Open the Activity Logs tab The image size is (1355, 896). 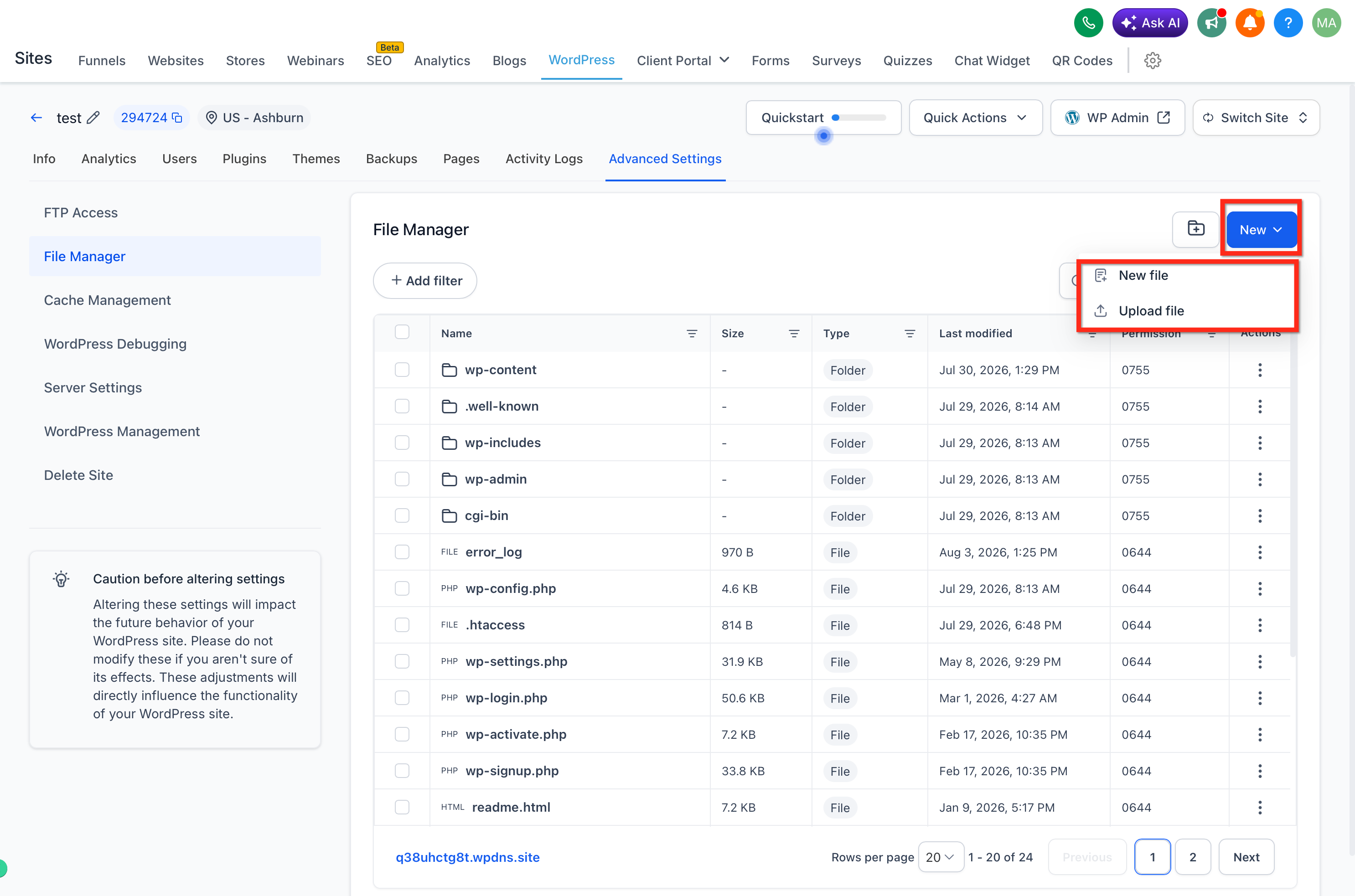coord(544,159)
